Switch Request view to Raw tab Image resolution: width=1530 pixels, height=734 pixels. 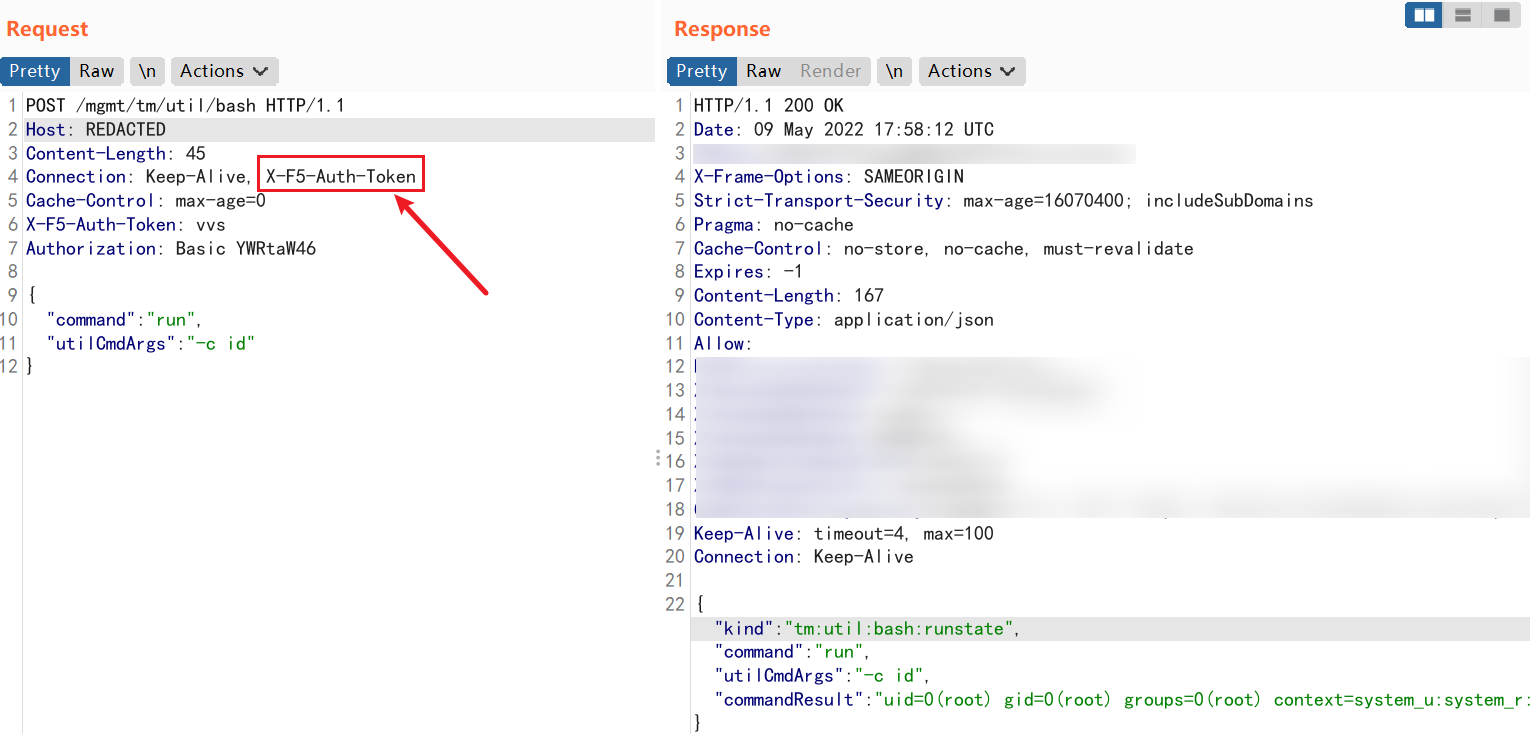[97, 71]
